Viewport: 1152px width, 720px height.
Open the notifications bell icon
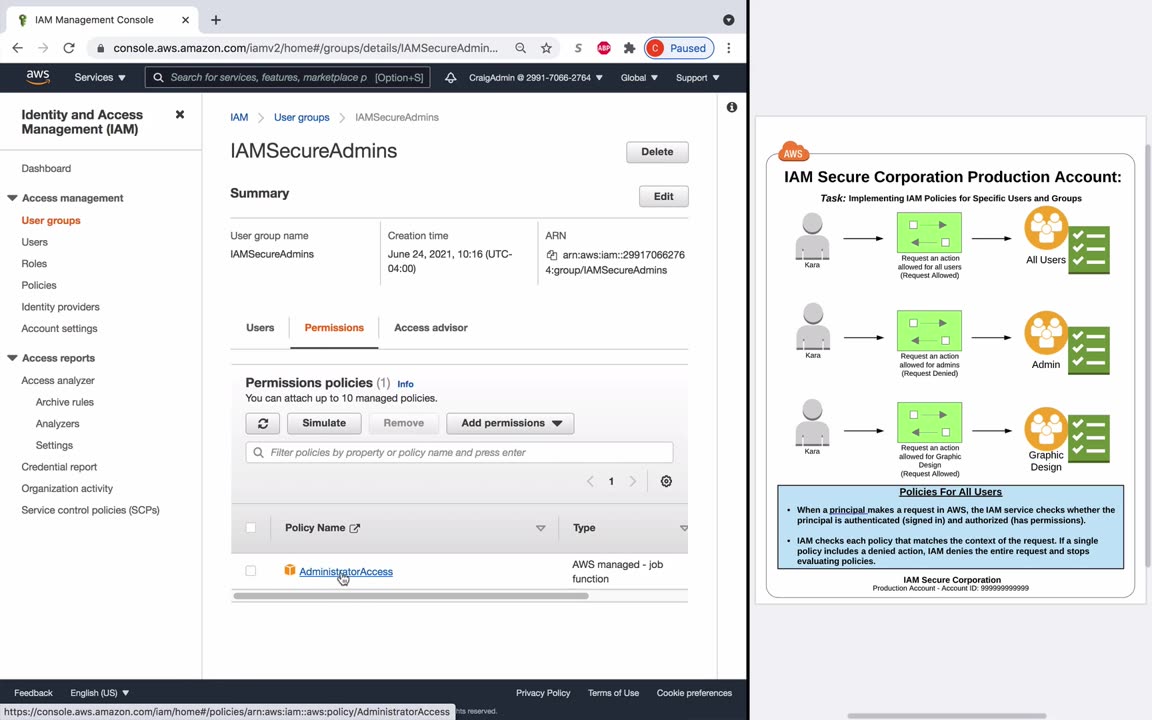pyautogui.click(x=450, y=77)
